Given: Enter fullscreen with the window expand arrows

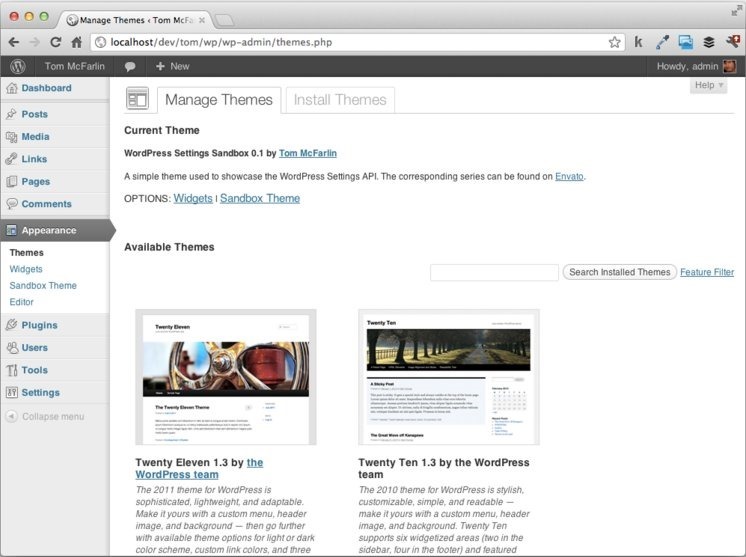Looking at the screenshot, I should [x=736, y=11].
